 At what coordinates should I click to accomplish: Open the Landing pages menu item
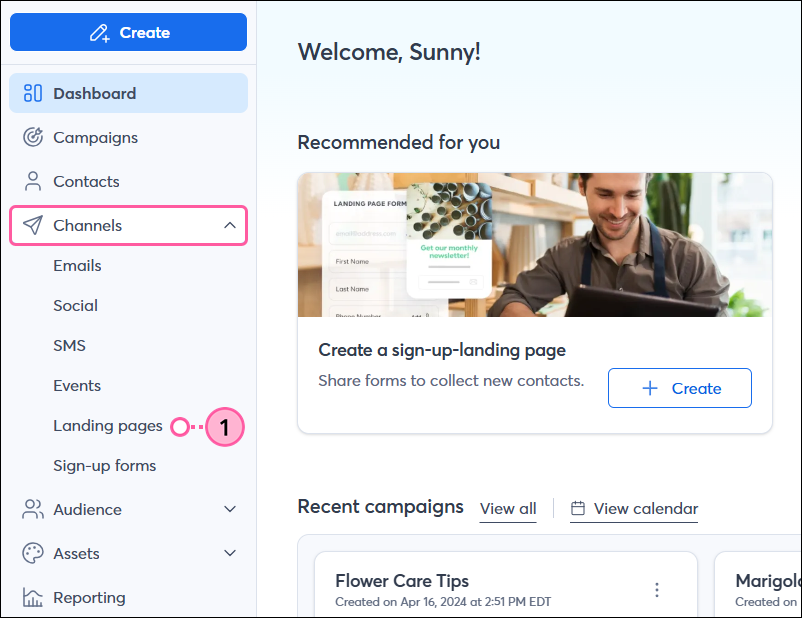(108, 425)
